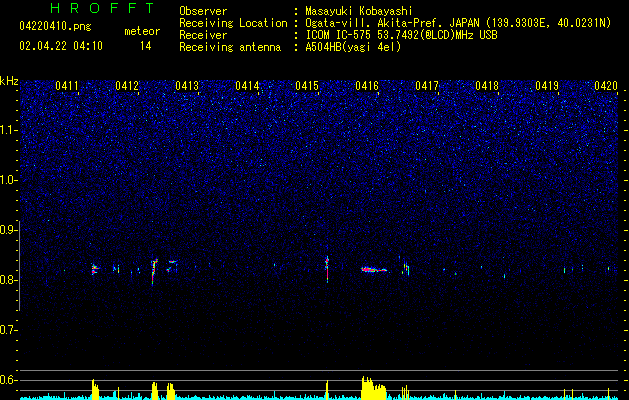Click the yellow power spike at 0415

(x=327, y=390)
